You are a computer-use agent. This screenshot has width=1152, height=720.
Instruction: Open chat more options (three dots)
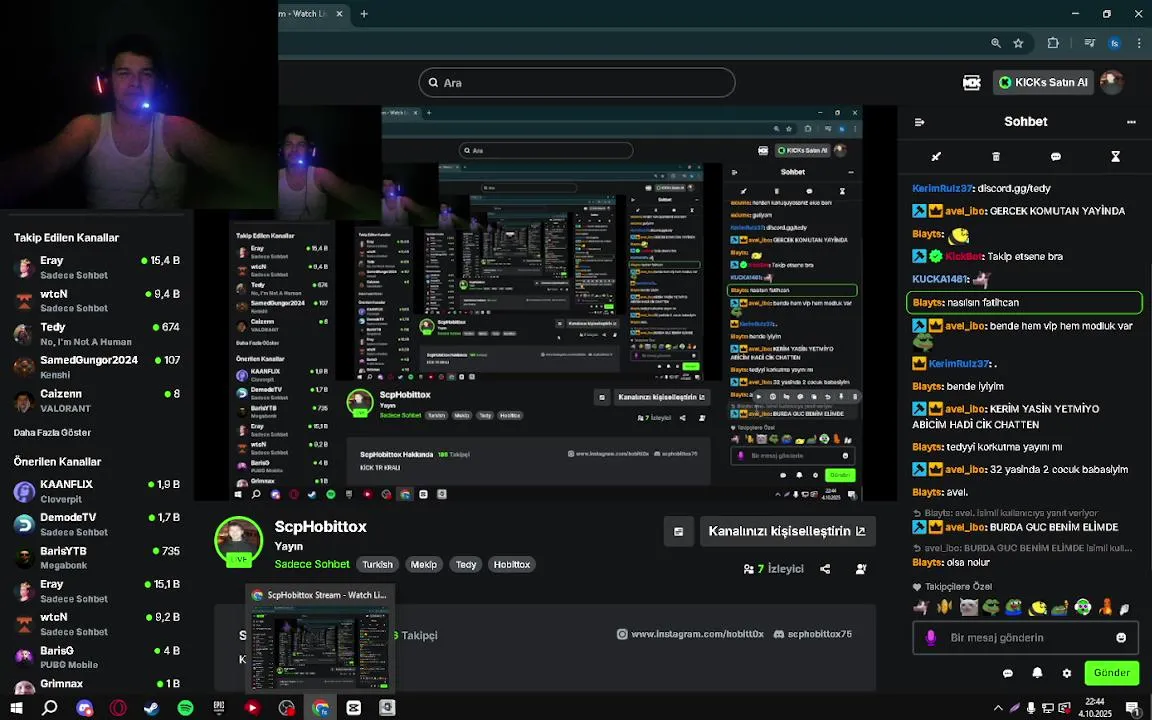tap(1131, 122)
